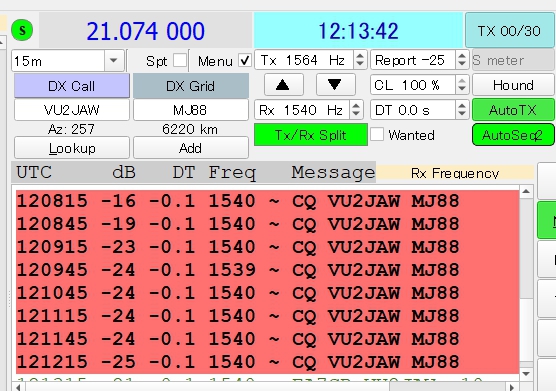Select the 120845 -19 decode row
Viewport: 556px width, 391px height.
point(268,224)
